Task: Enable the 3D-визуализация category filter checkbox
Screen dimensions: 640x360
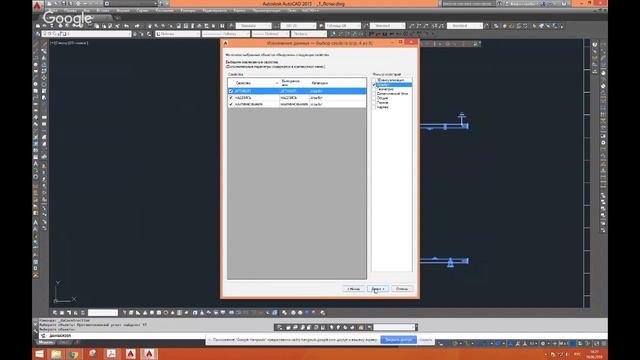Action: pos(374,80)
